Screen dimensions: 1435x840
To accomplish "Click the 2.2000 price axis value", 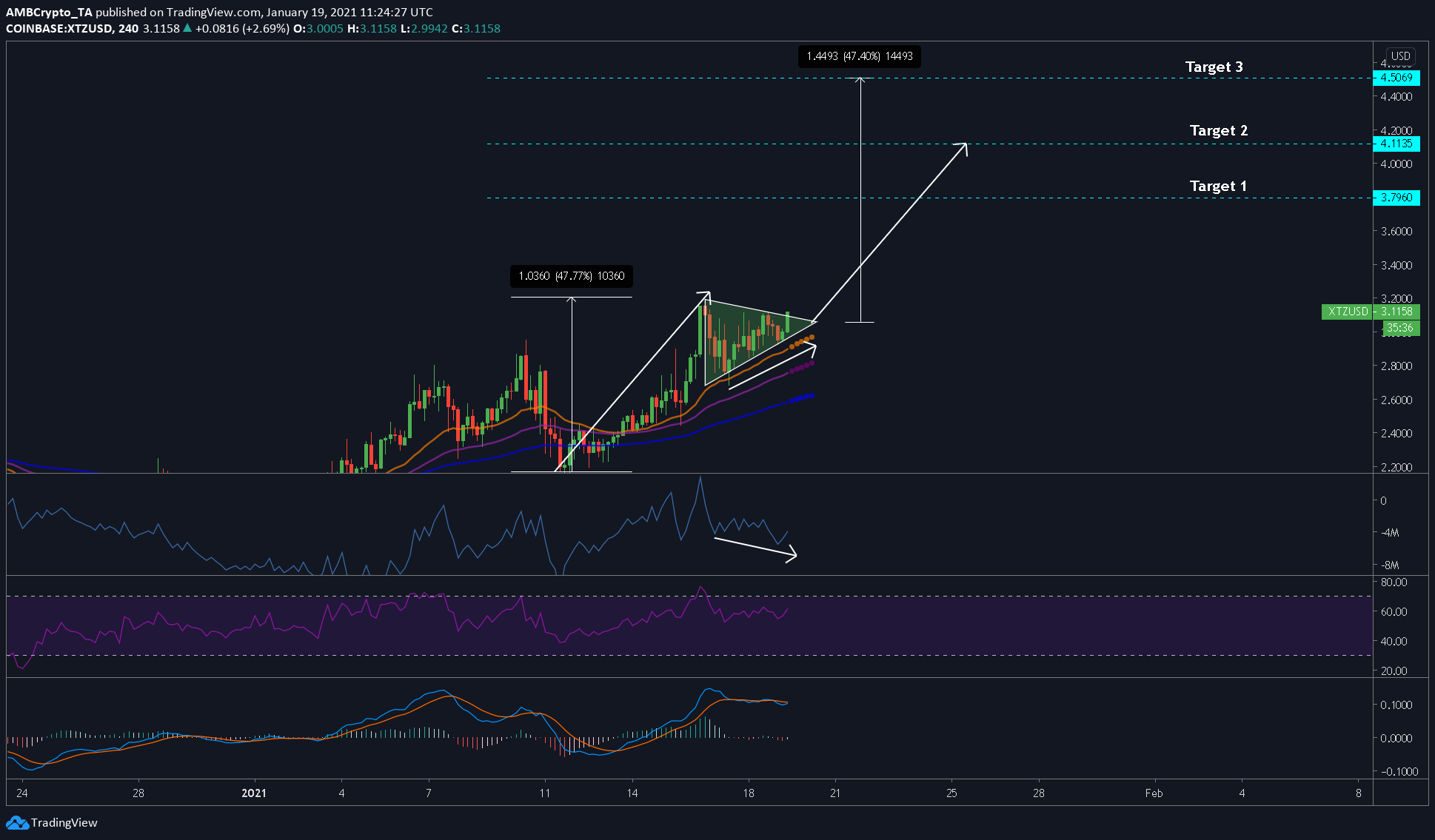I will [1396, 467].
